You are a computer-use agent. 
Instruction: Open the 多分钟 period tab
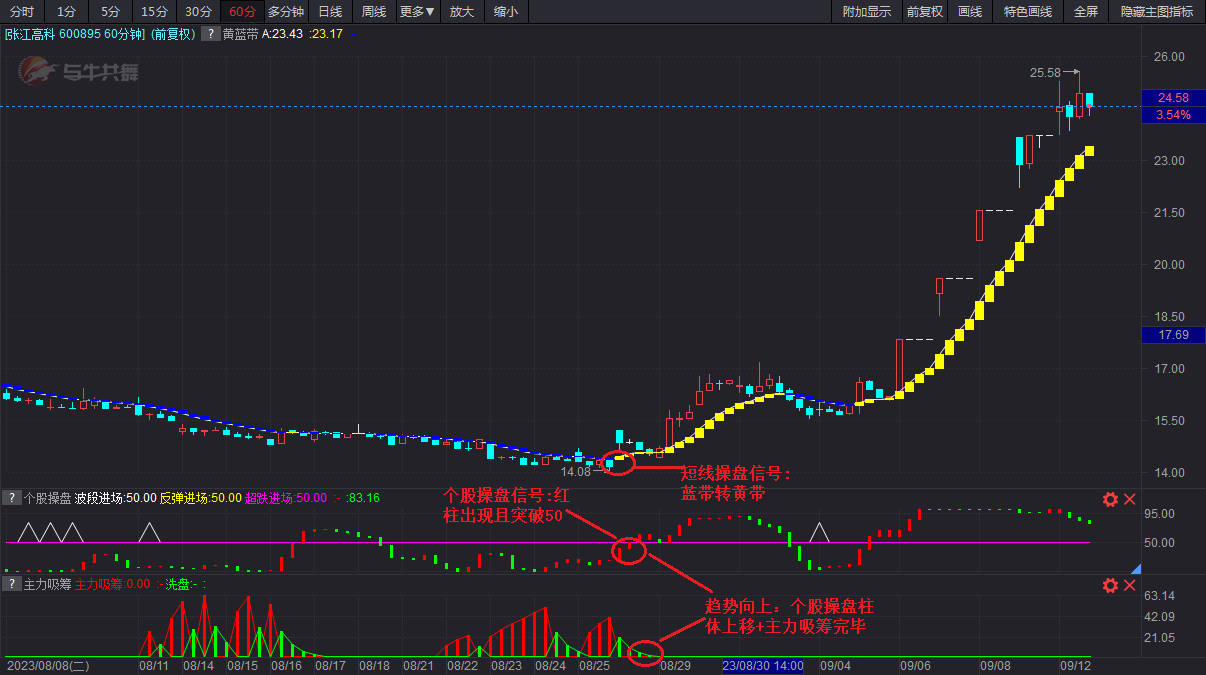coord(286,12)
